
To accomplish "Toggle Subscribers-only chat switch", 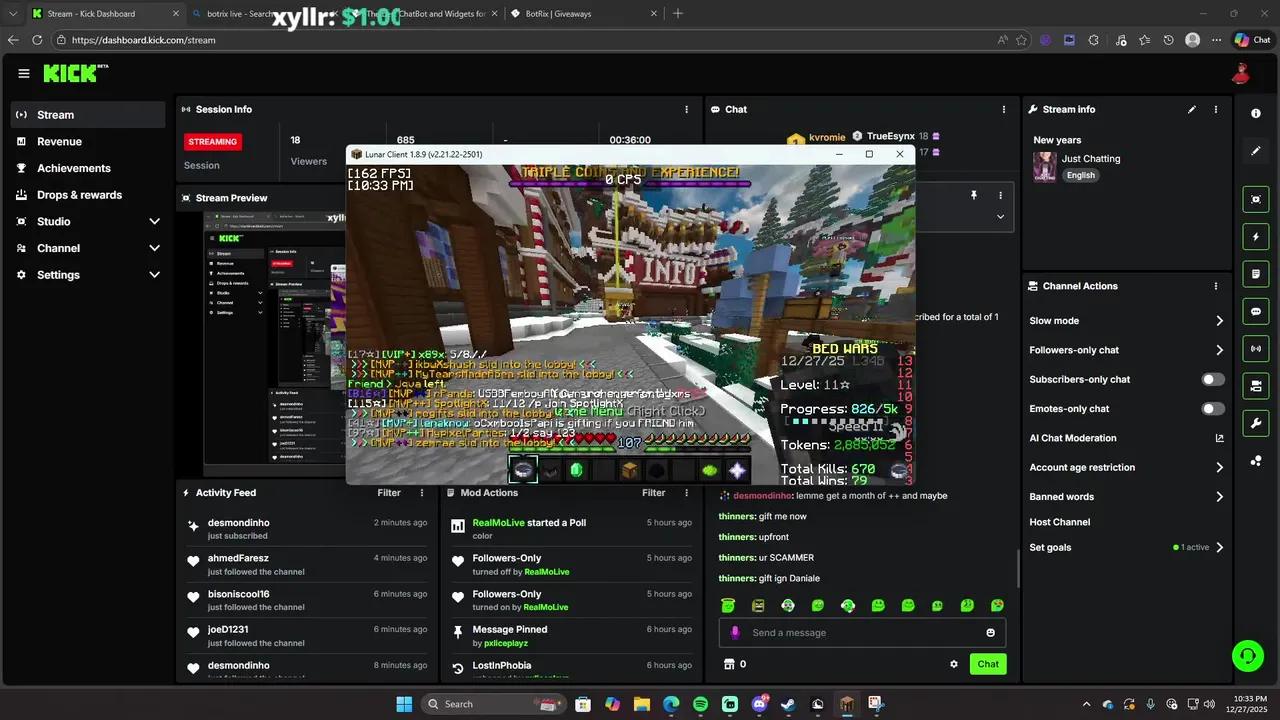I will point(1213,379).
